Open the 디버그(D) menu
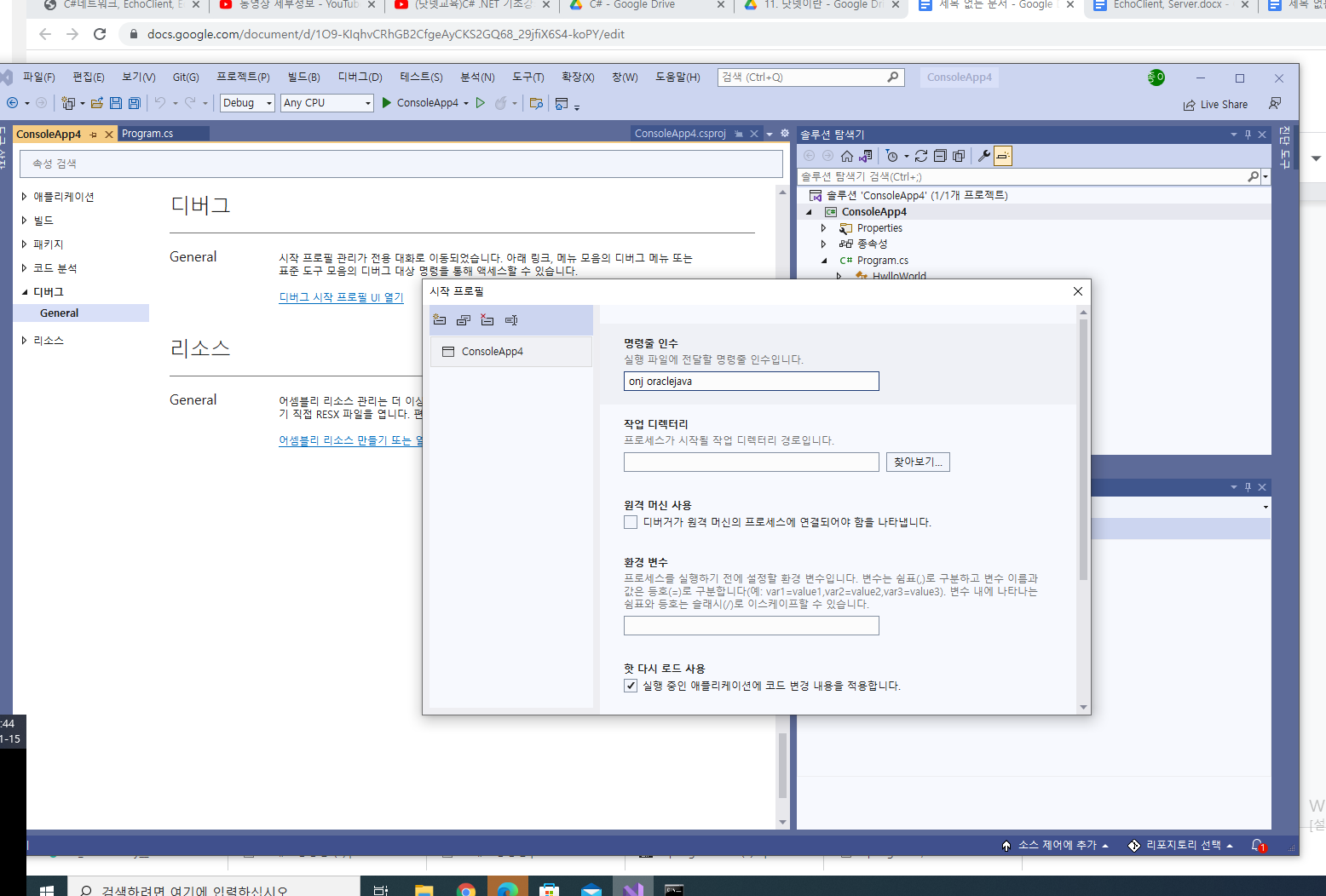This screenshot has width=1326, height=896. 360,78
